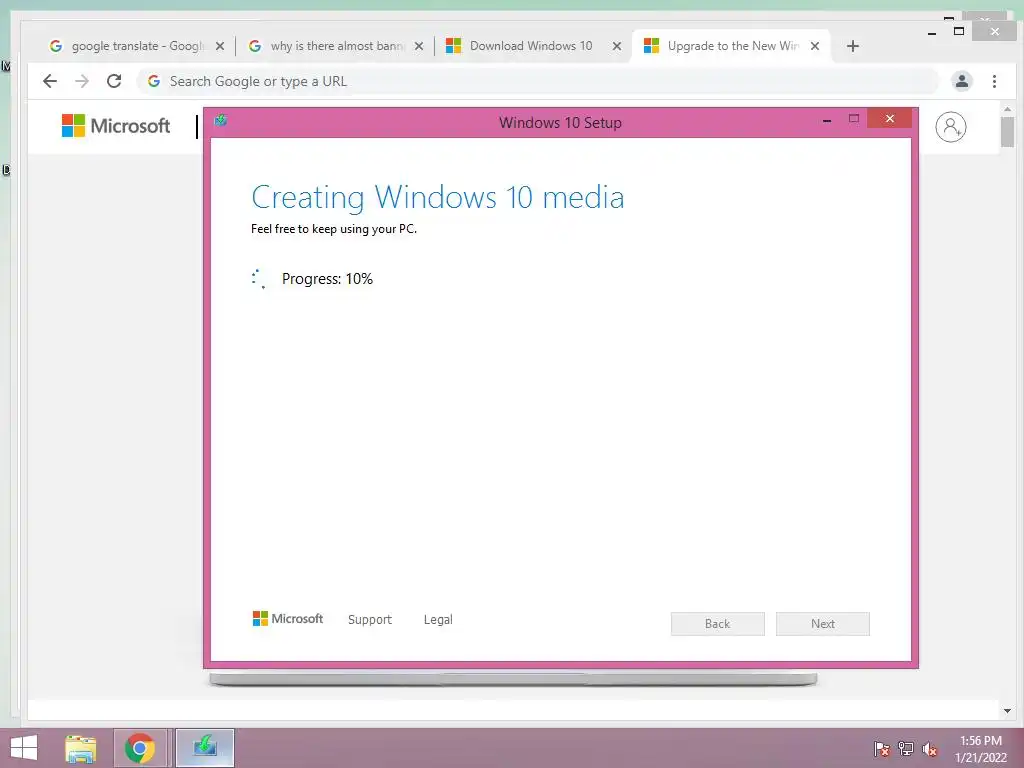
Task: Close the Download Windows 10 tab
Action: point(616,46)
